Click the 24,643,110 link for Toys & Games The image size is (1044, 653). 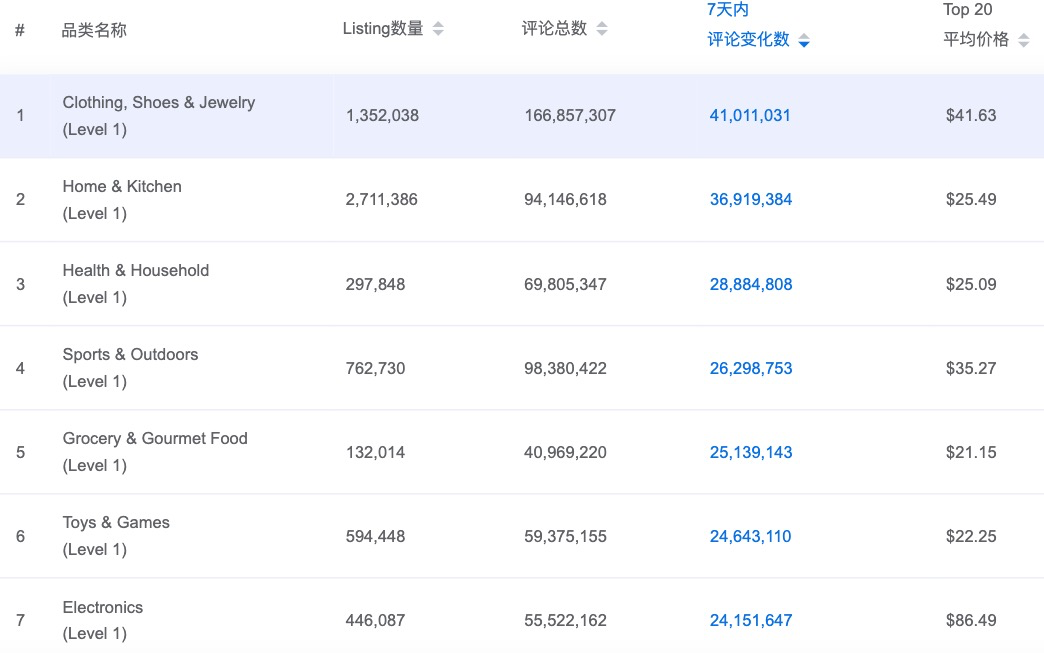pyautogui.click(x=750, y=536)
